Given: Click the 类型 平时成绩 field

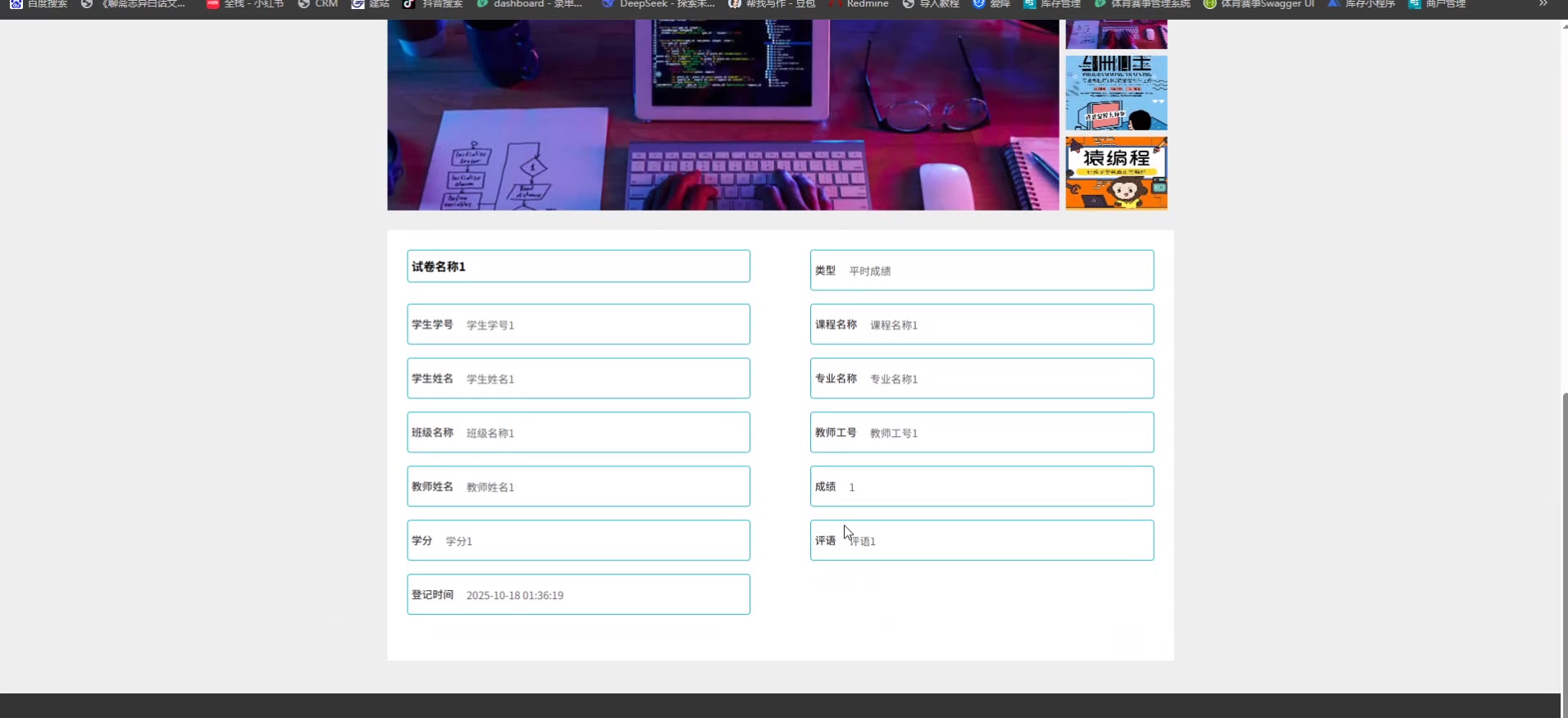Looking at the screenshot, I should (982, 270).
